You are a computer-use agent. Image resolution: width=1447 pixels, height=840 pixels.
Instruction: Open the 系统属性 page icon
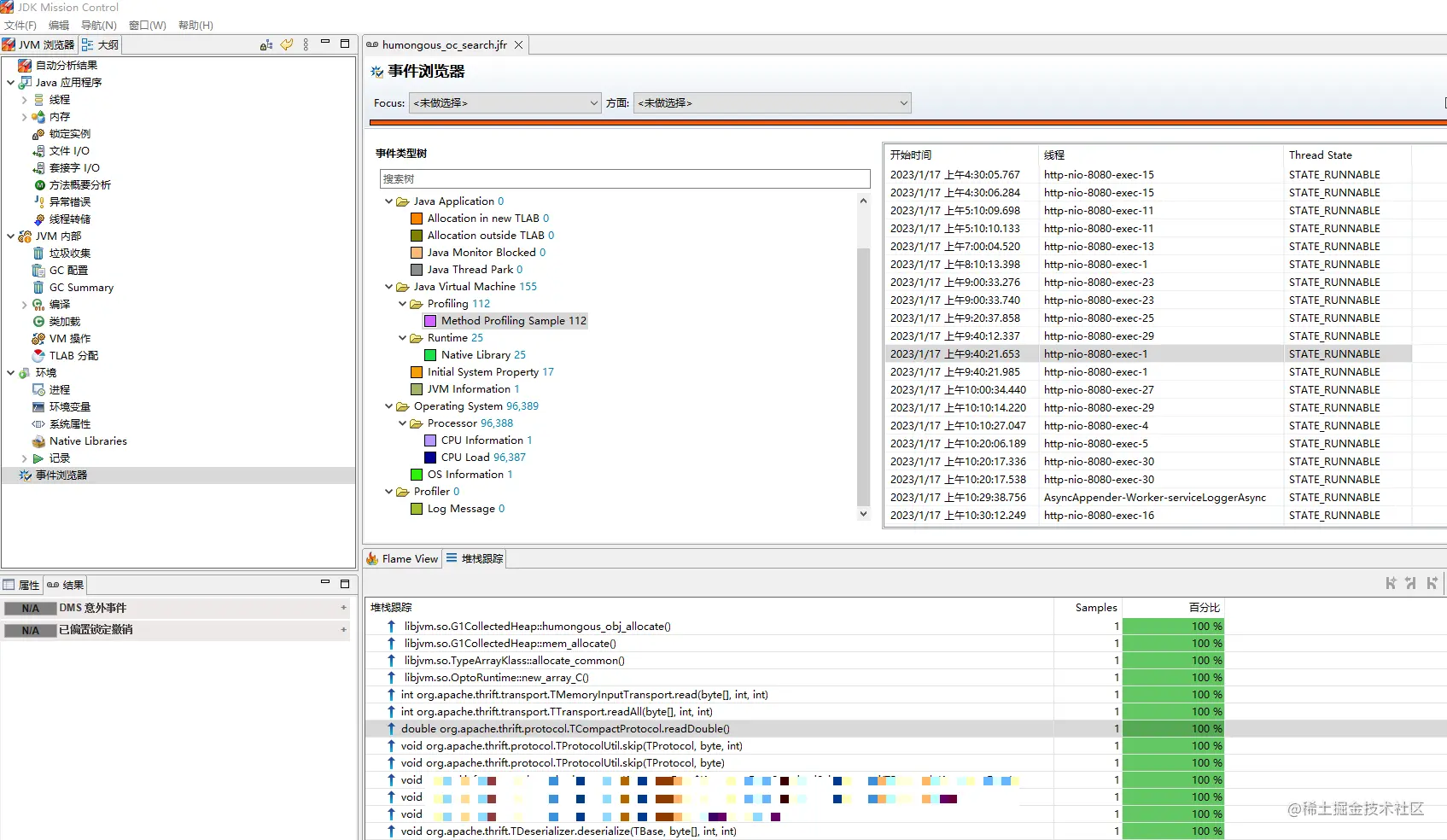click(x=38, y=424)
